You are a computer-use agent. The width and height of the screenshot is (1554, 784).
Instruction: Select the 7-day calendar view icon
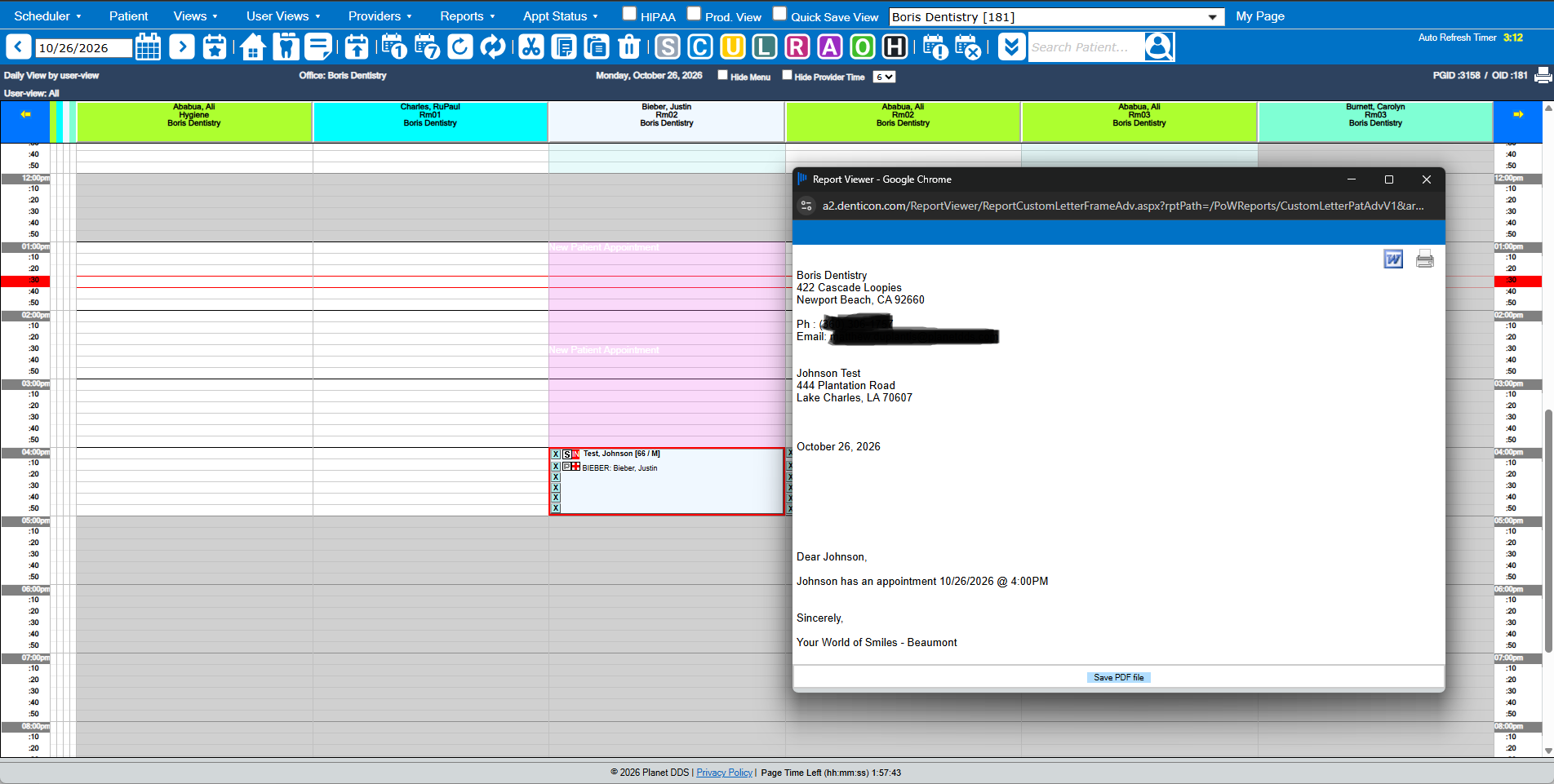(427, 47)
